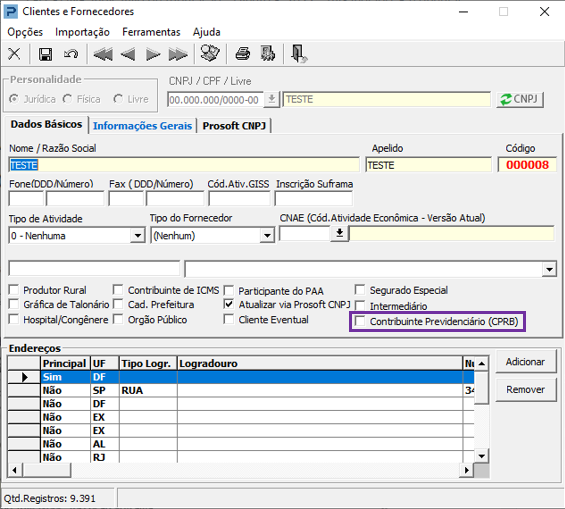Click the Adicionar address button
Viewport: 565px width, 509px height.
(526, 362)
